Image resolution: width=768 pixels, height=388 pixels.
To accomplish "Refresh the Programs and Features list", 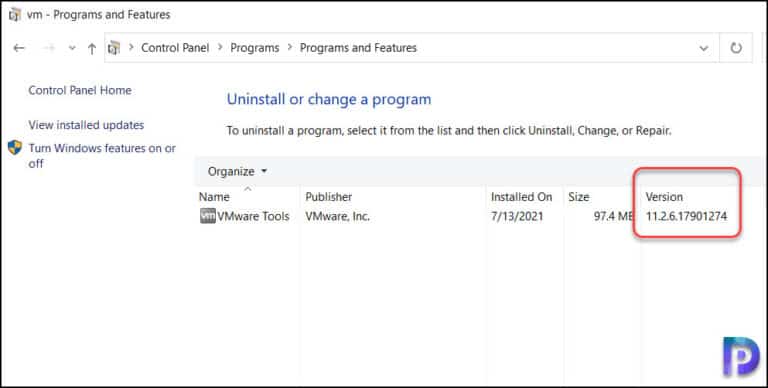I will [736, 48].
